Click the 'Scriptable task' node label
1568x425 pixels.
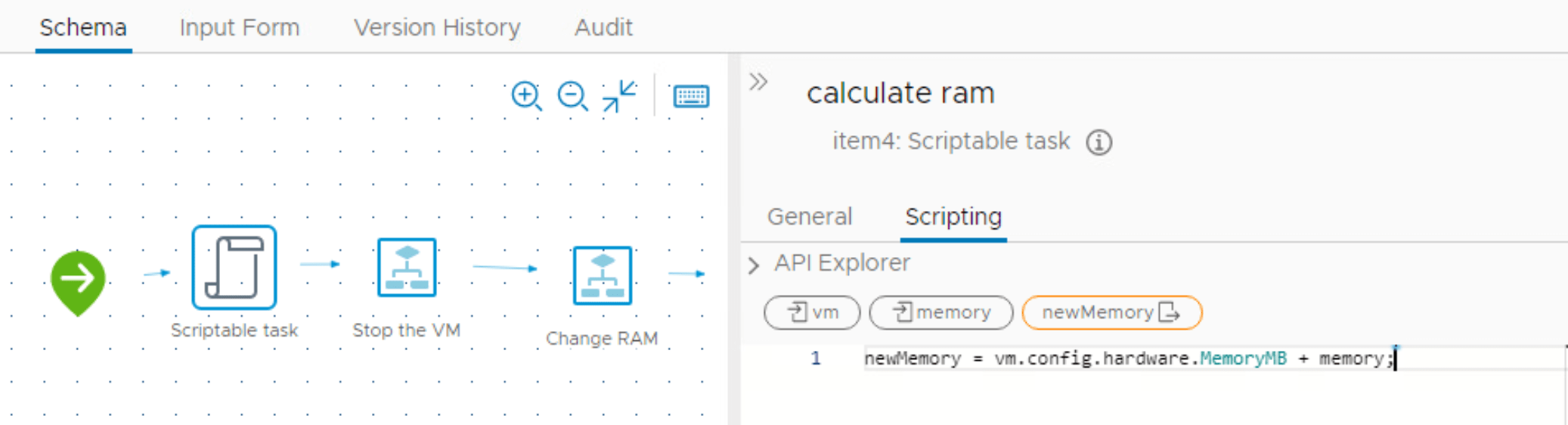pyautogui.click(x=234, y=330)
